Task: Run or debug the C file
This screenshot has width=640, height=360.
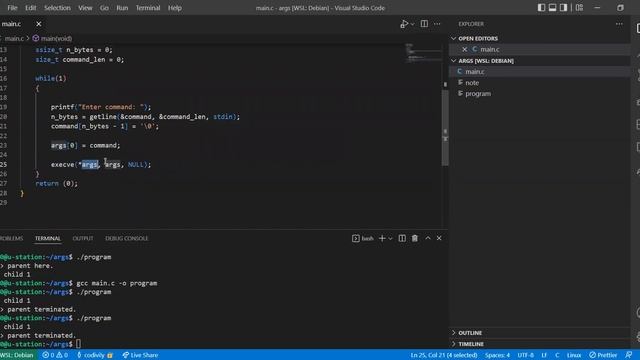Action: [x=404, y=24]
